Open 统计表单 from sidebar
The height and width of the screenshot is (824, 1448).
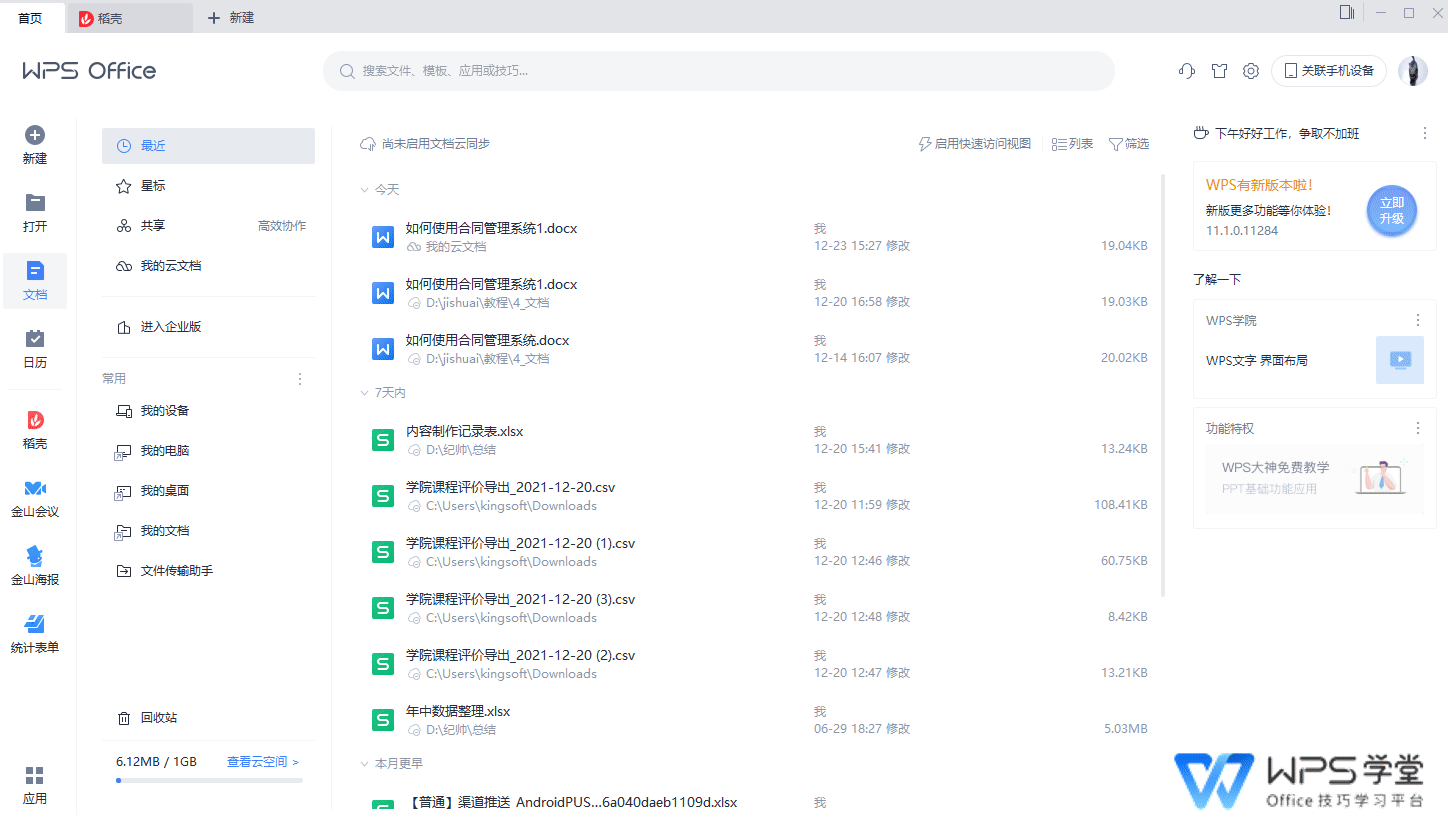(35, 624)
